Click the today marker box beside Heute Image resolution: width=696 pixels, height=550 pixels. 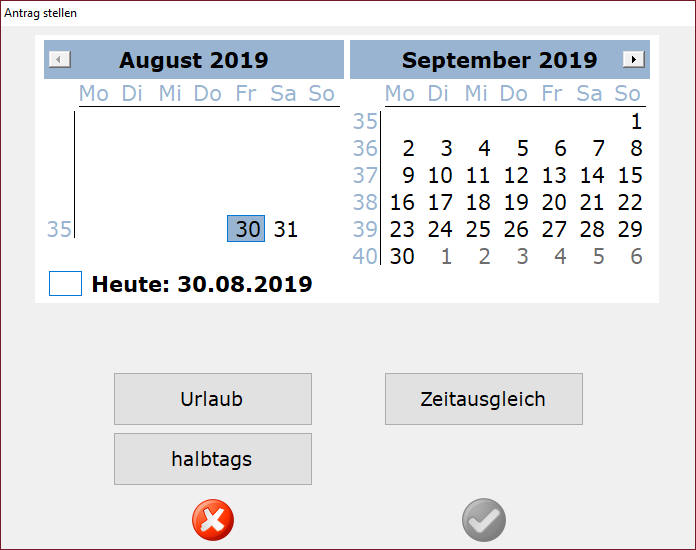tap(65, 284)
